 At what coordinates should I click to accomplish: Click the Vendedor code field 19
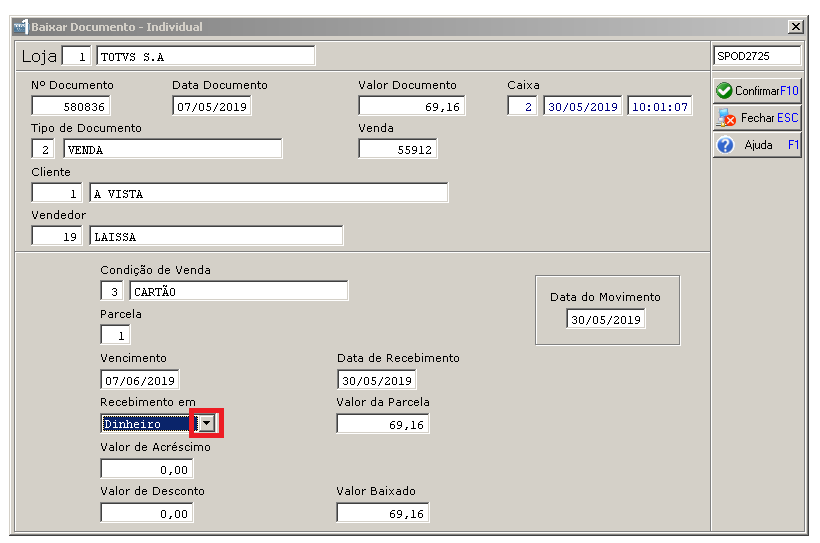(x=56, y=236)
